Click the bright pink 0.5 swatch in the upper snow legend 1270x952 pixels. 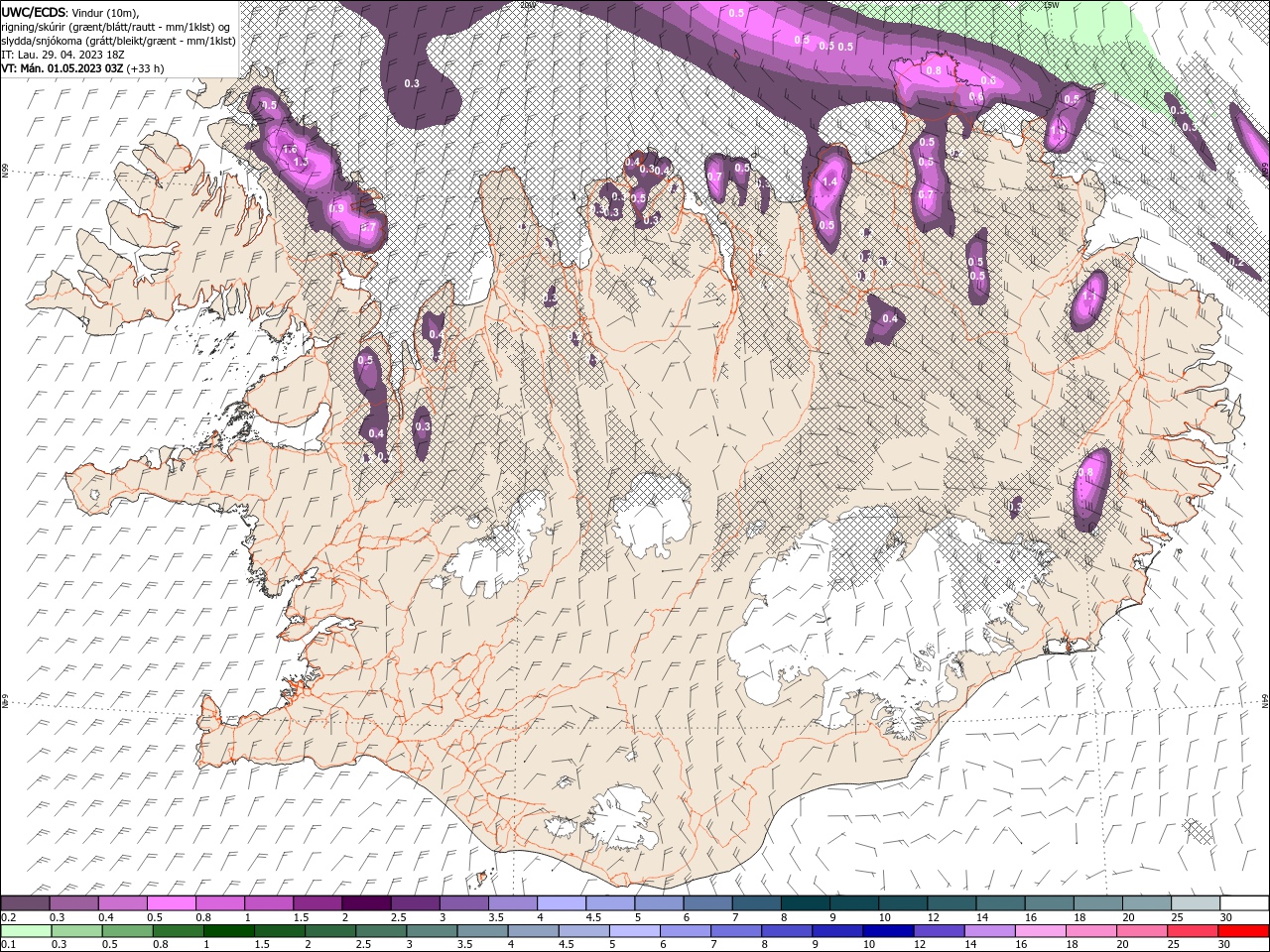click(x=171, y=903)
